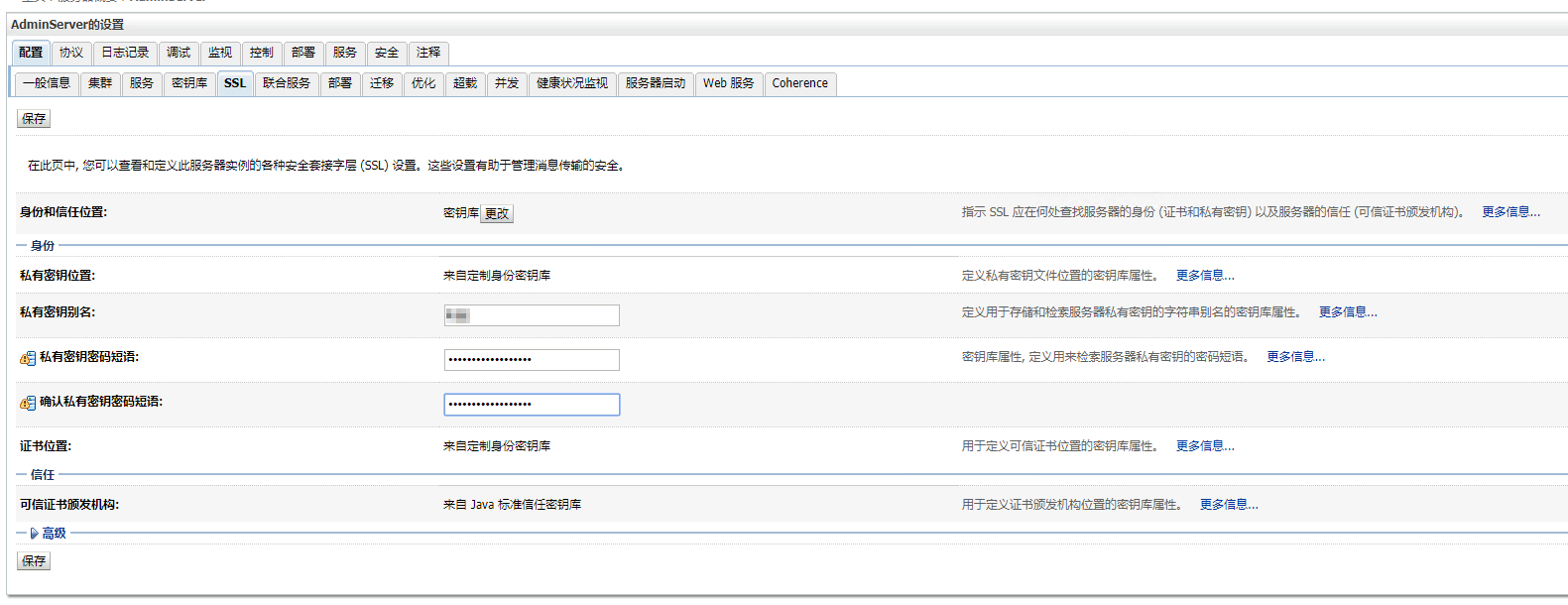Go to the Coherence sub-tab
Screen dimensions: 1568x605
799,83
